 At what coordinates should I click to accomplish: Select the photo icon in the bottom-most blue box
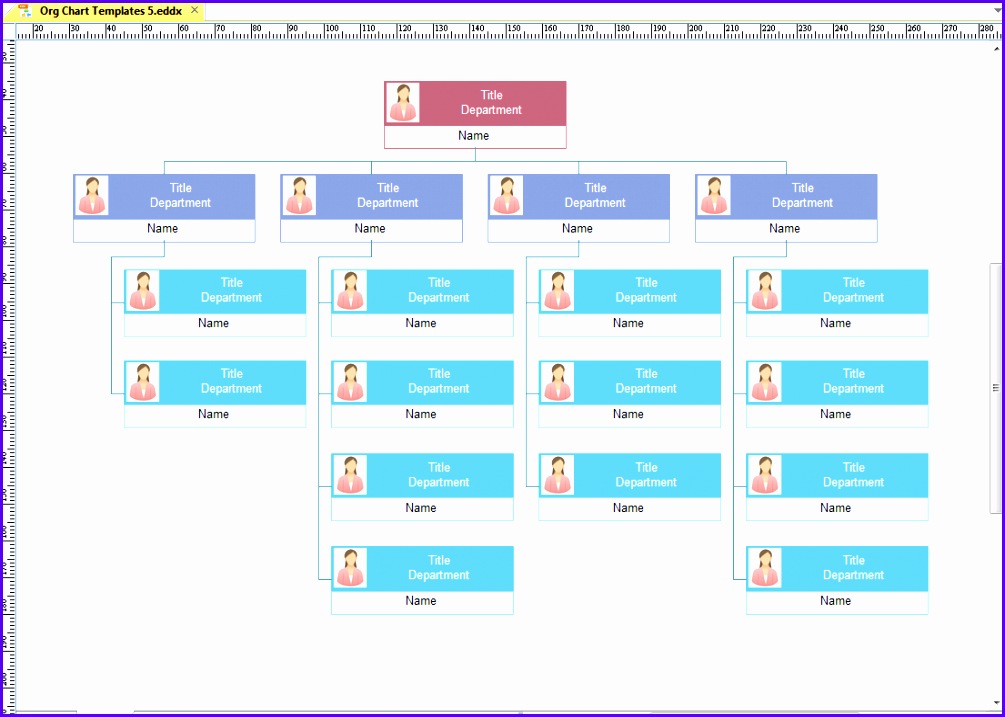pyautogui.click(x=349, y=568)
